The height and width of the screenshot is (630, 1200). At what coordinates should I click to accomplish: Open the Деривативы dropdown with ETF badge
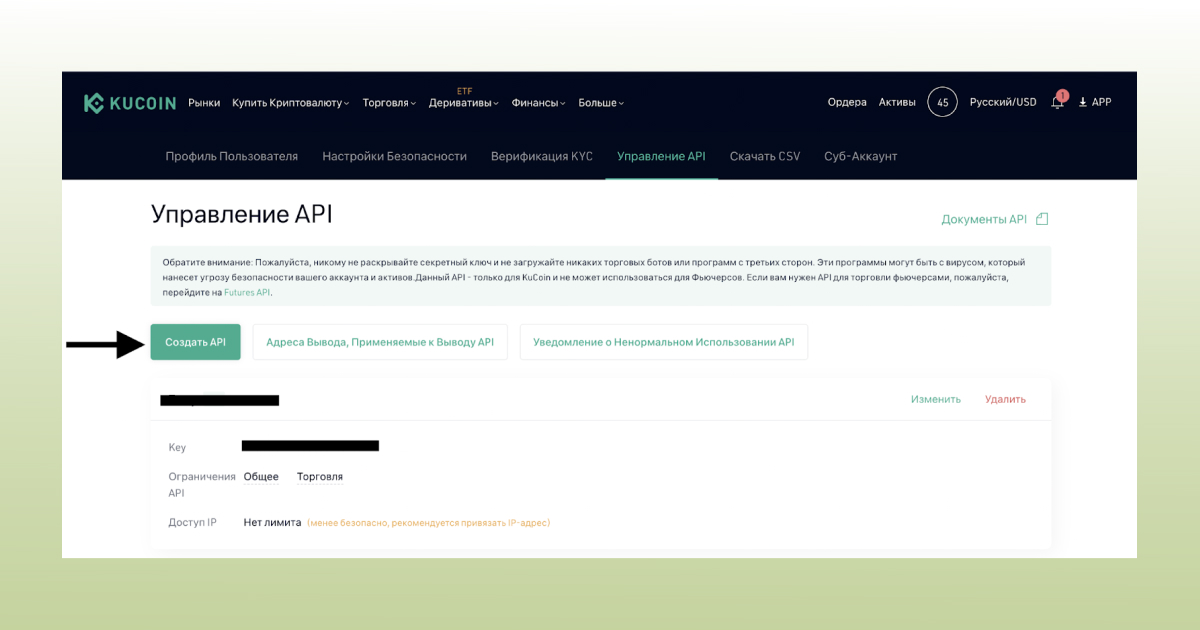pos(463,102)
